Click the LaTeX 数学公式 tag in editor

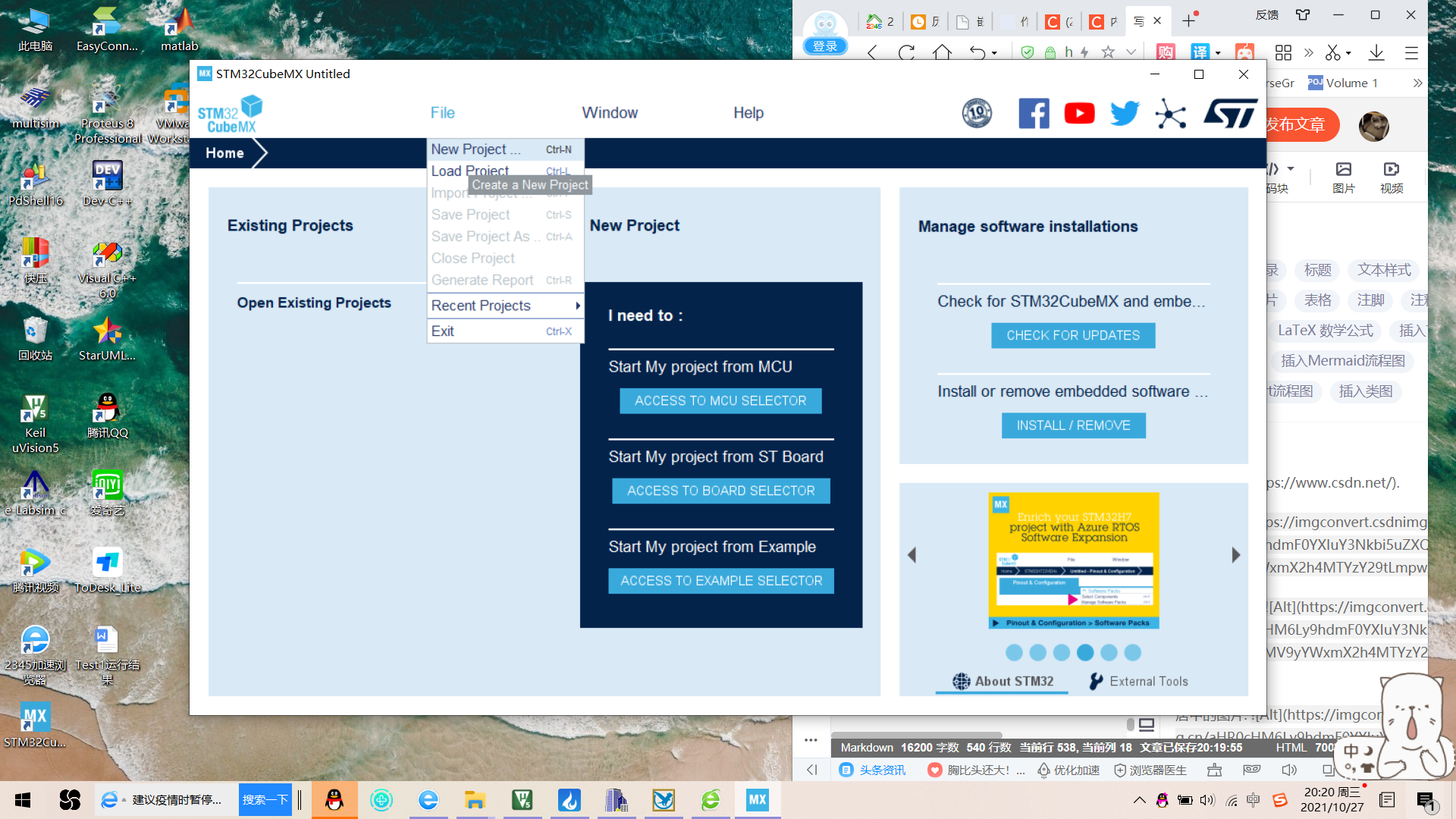[x=1325, y=331]
